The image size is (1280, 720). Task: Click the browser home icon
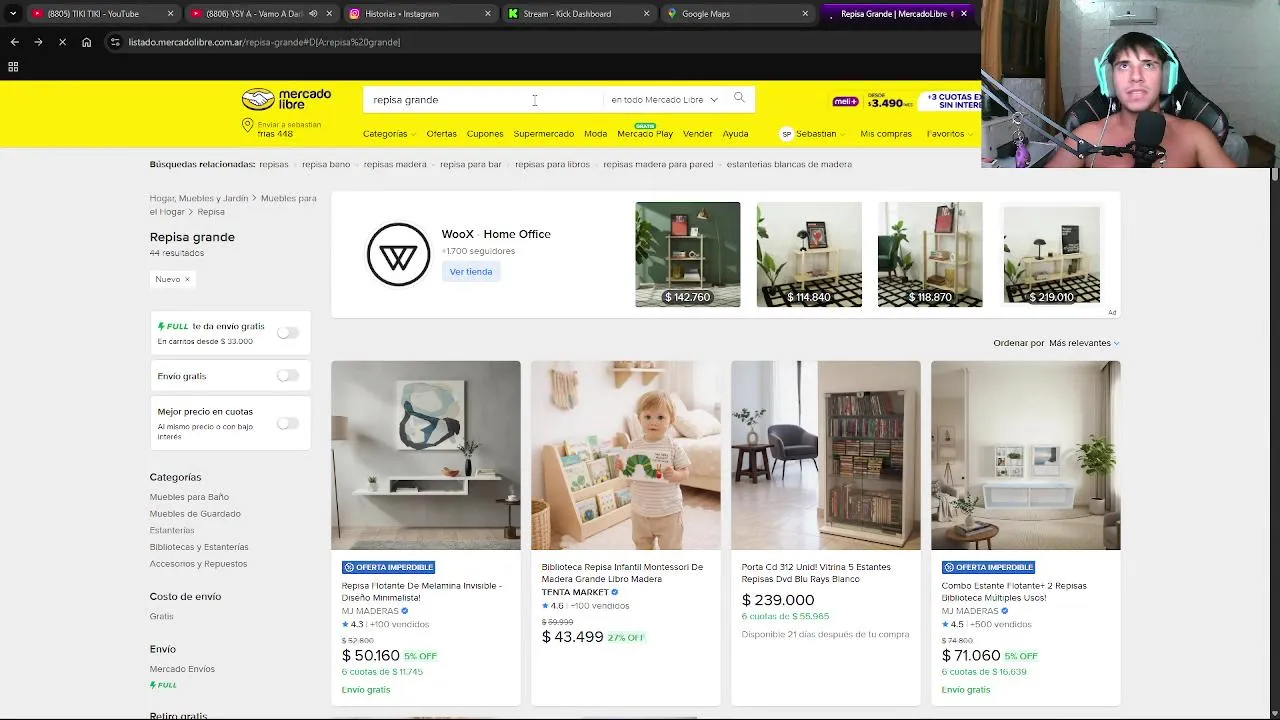tap(86, 42)
